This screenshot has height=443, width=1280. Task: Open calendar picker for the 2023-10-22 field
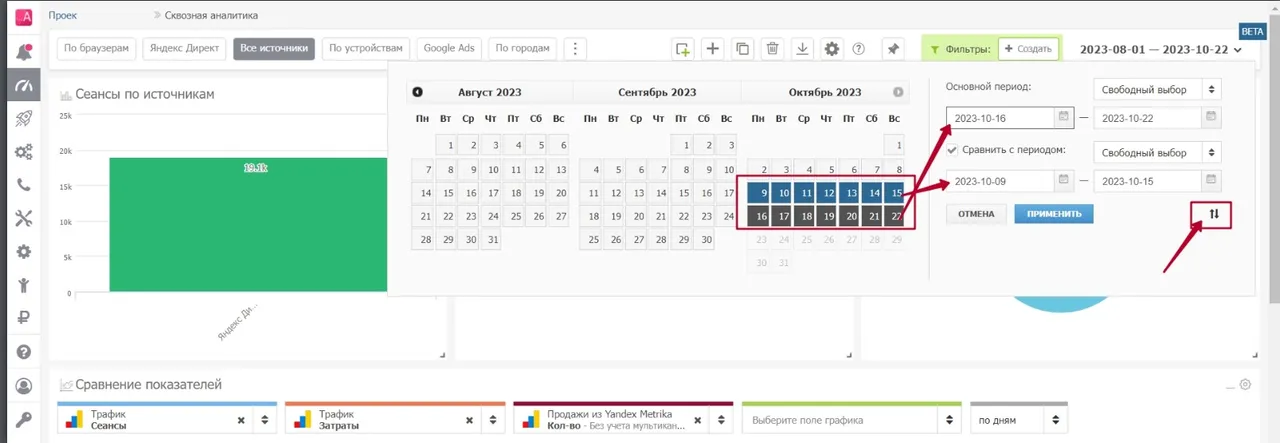(x=1210, y=117)
